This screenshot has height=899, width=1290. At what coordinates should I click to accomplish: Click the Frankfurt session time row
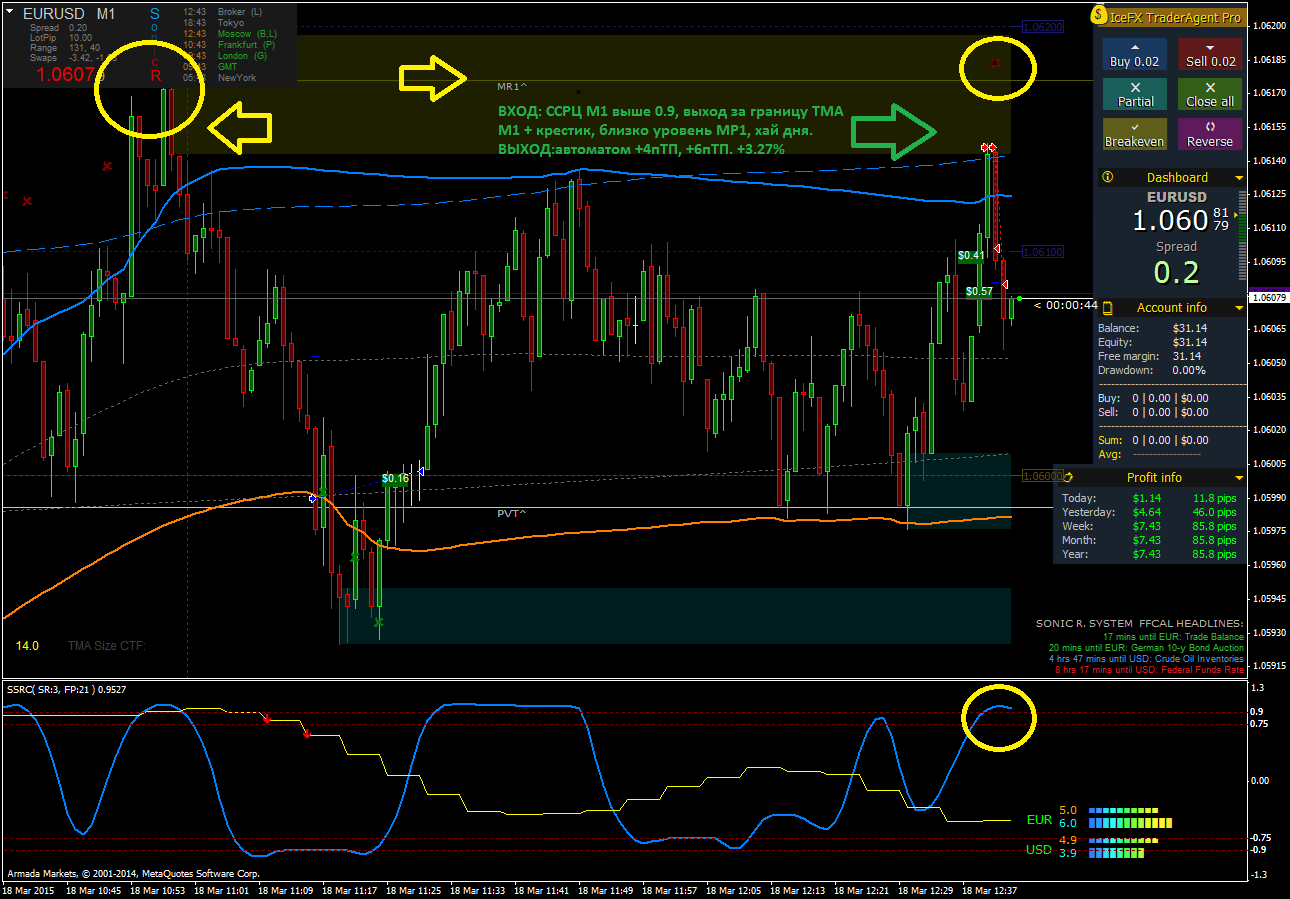(230, 45)
